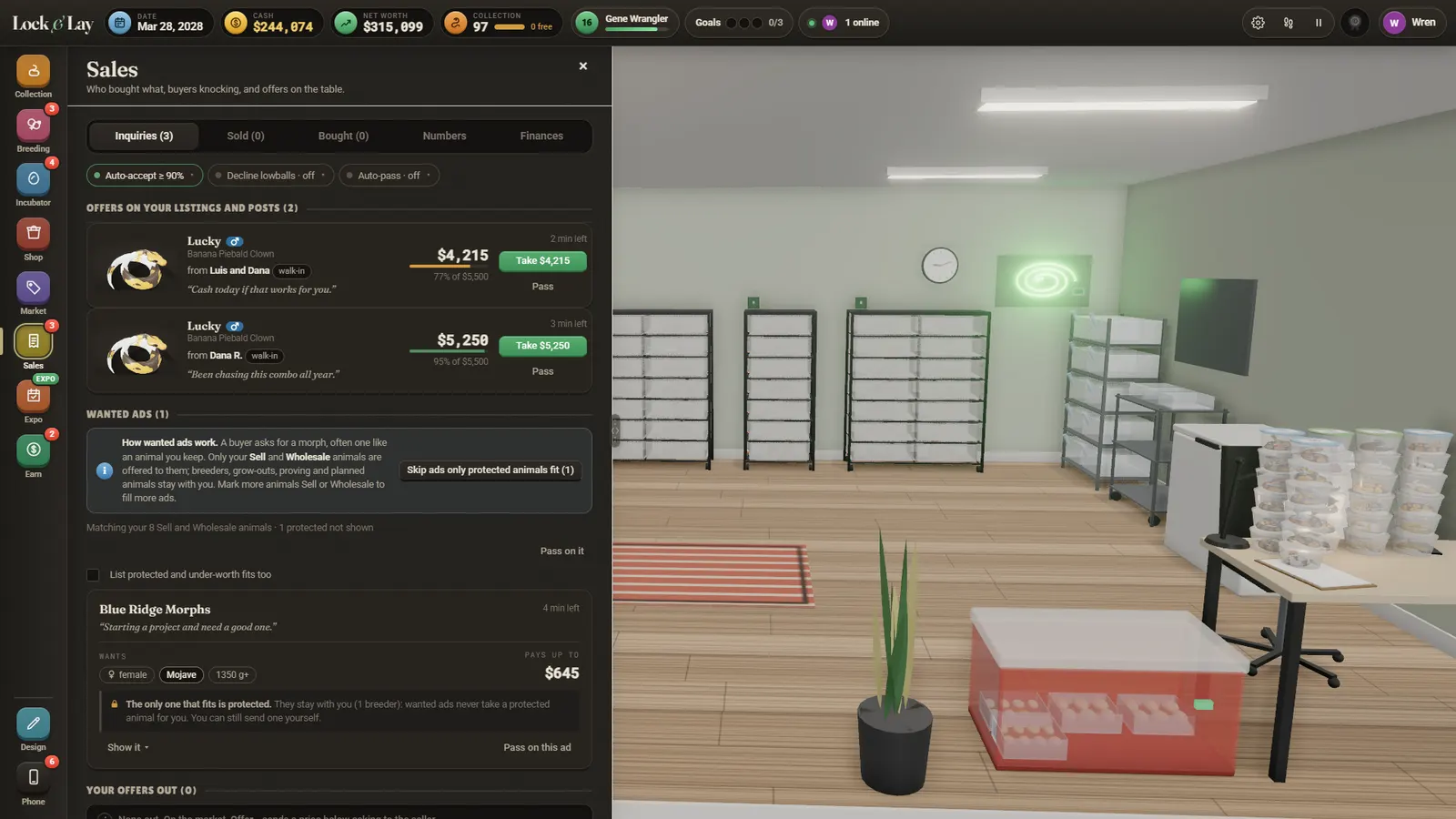This screenshot has width=1456, height=819.
Task: Open the 1 online players indicator
Action: click(844, 23)
